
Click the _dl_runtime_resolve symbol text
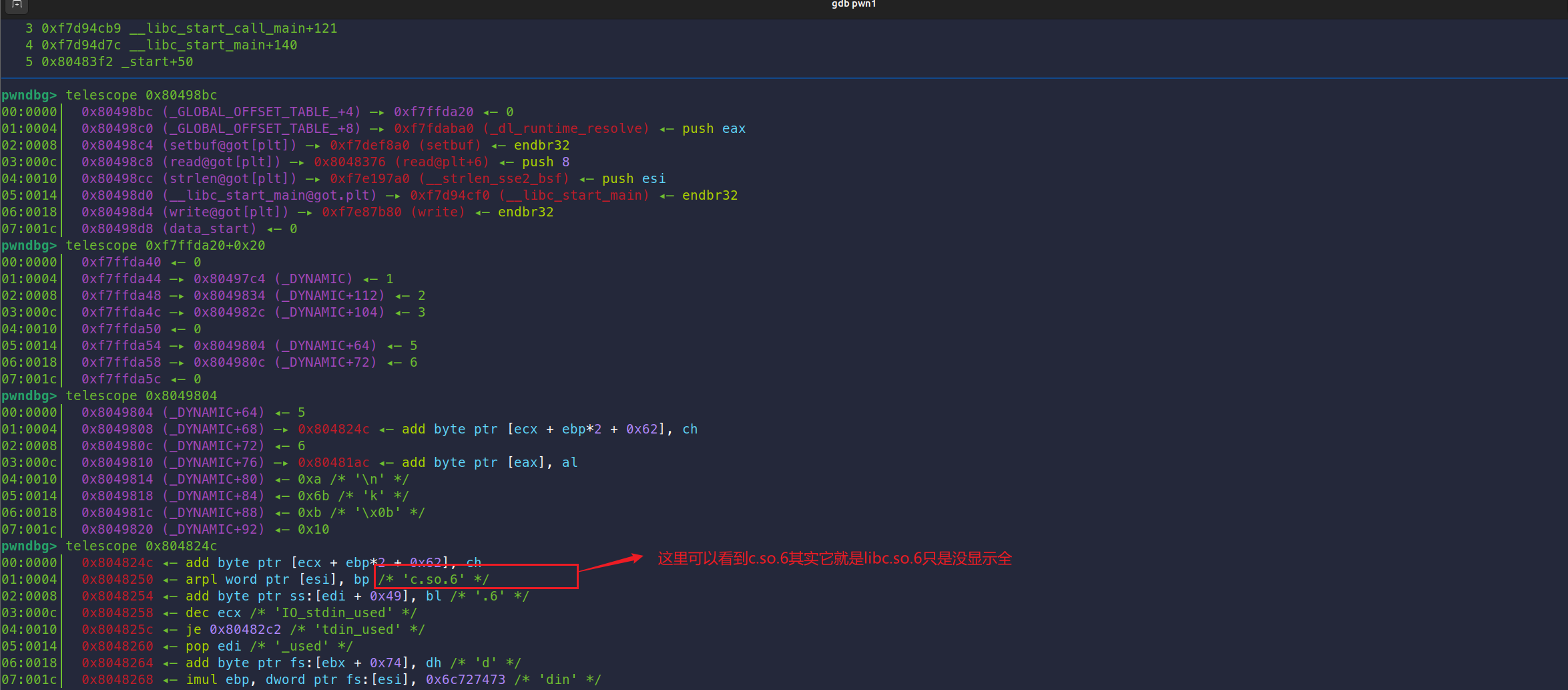tap(566, 128)
